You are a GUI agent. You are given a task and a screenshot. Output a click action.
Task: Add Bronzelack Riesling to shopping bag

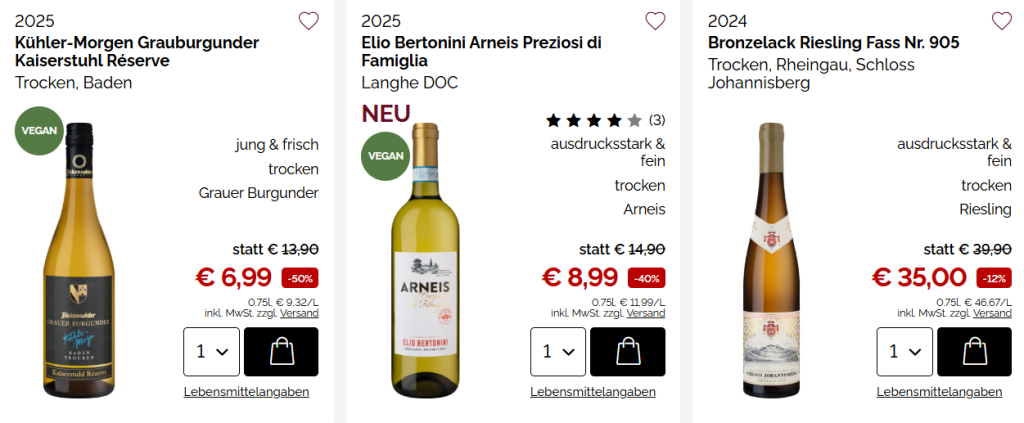tap(974, 352)
